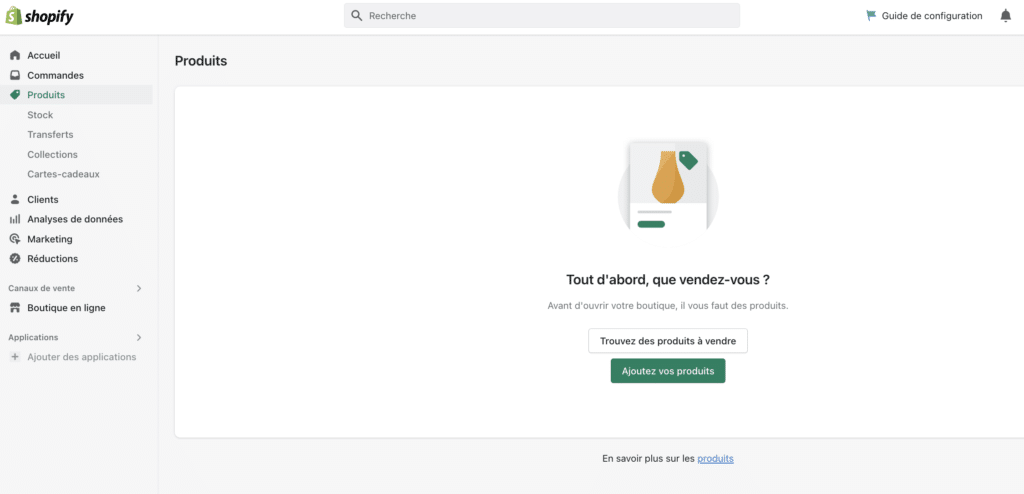
Task: Open Cartes-cadeaux in the sidebar
Action: click(63, 174)
